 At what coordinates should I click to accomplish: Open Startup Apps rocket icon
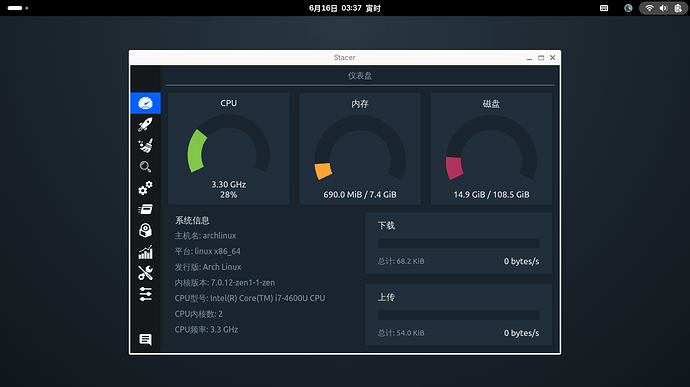(x=145, y=125)
